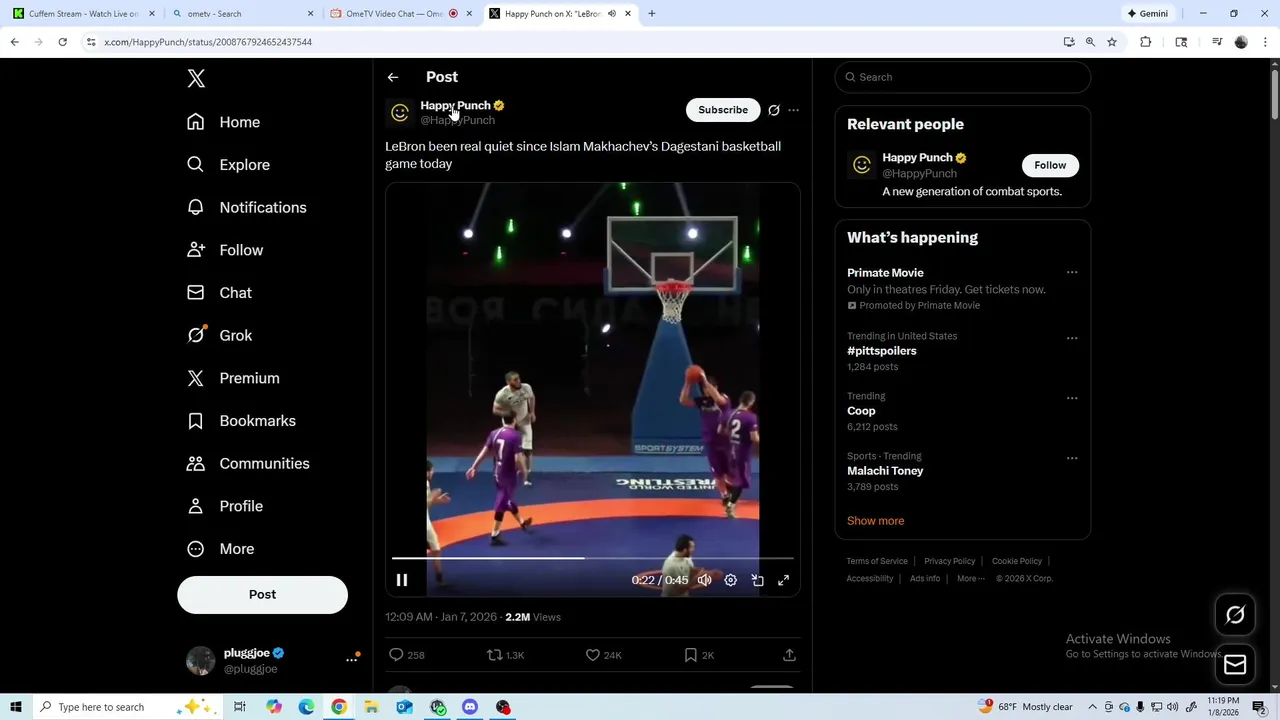Open Communities in sidebar
This screenshot has height=720, width=1280.
tap(248, 464)
